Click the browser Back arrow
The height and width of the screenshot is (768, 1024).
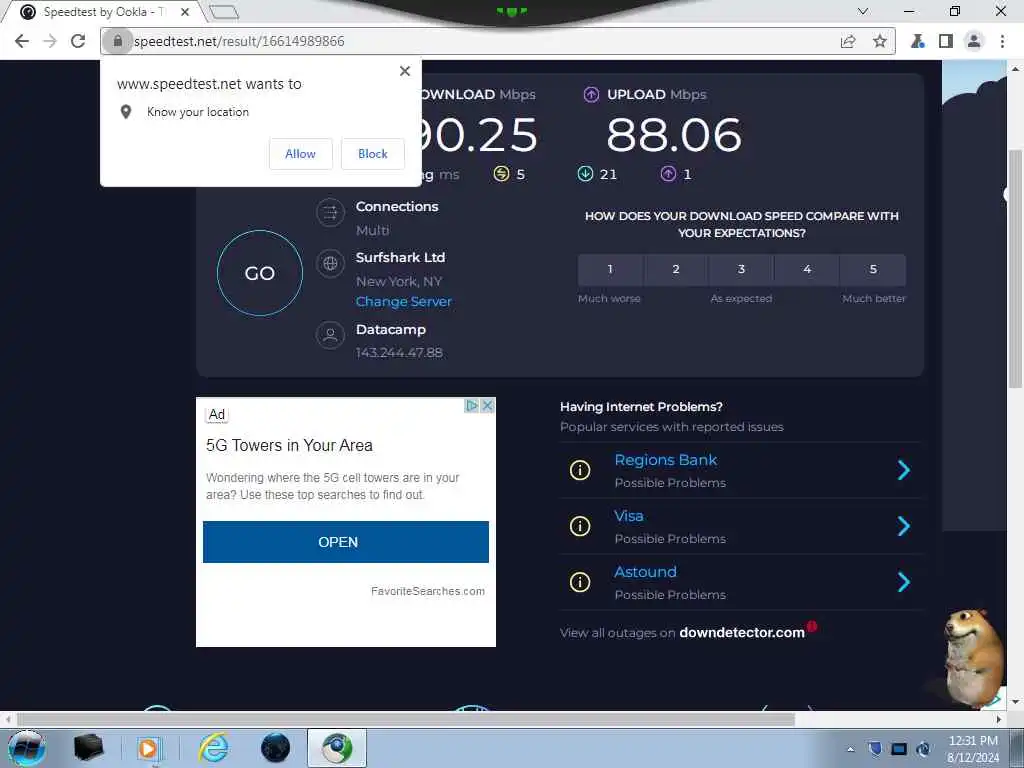pos(22,41)
